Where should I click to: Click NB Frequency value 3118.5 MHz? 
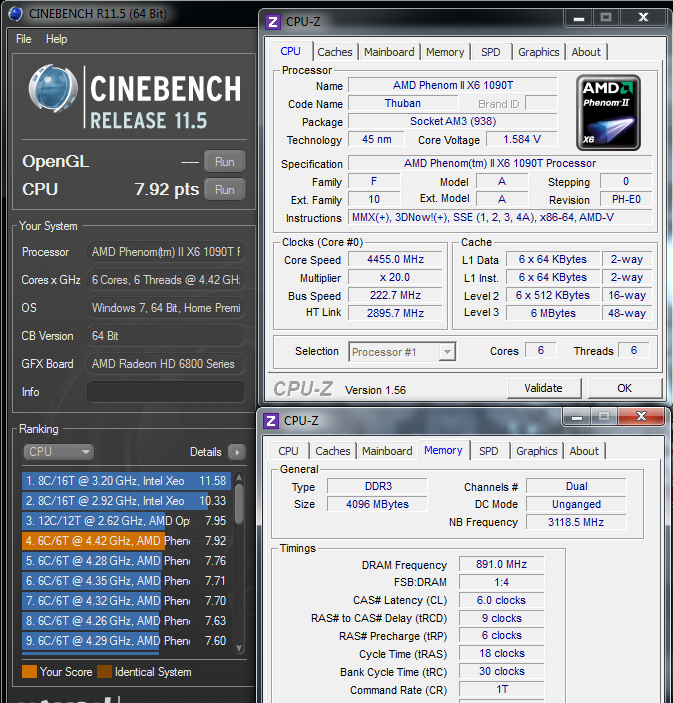click(576, 522)
